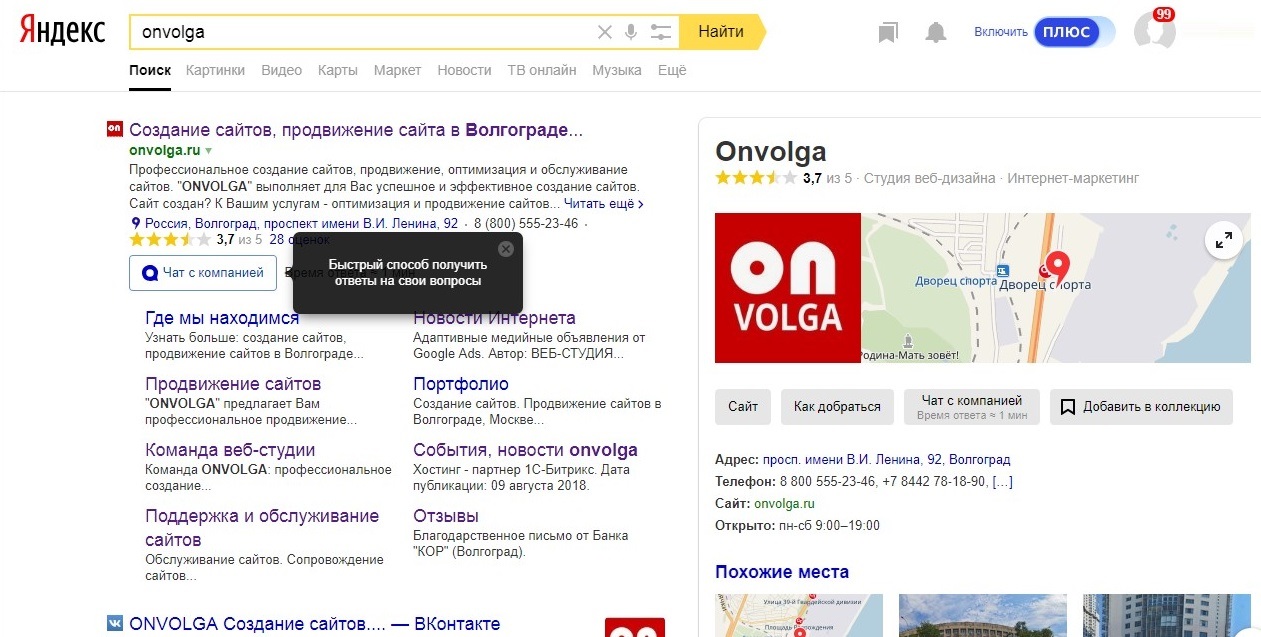
Task: Open card address просп. имени В.И. Ленина
Action: 886,460
